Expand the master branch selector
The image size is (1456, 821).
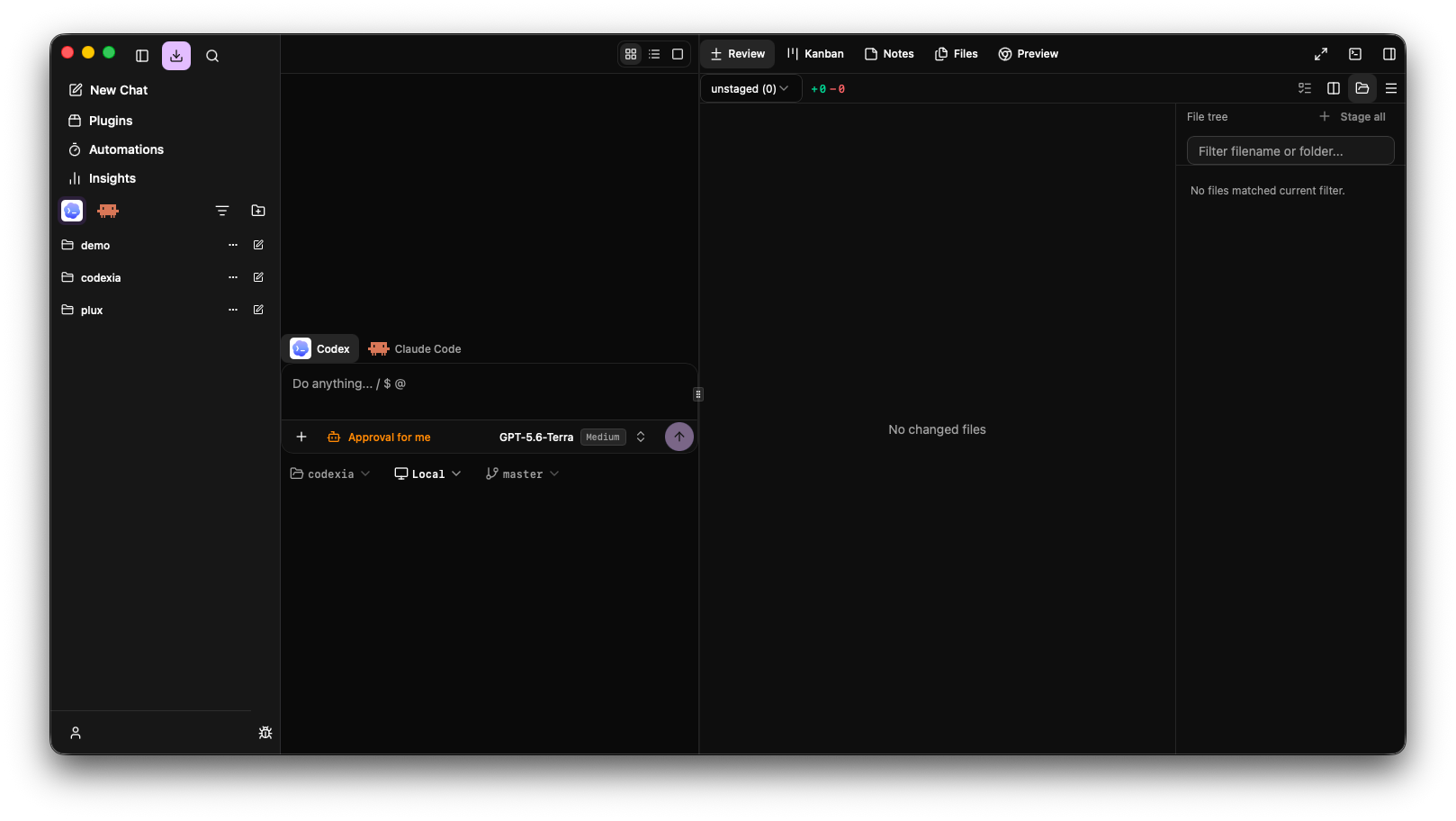pyautogui.click(x=523, y=474)
